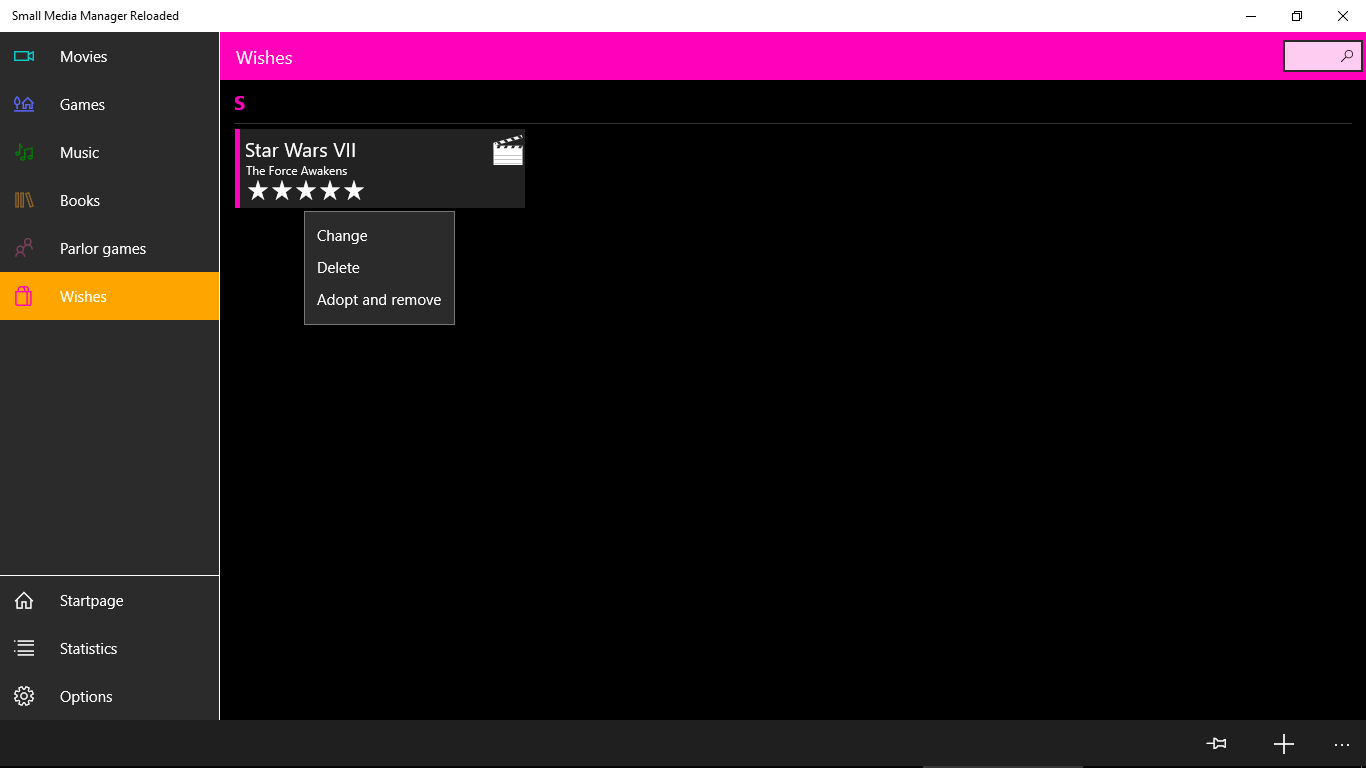Image resolution: width=1366 pixels, height=768 pixels.
Task: Click the Startpage home icon
Action: (x=24, y=600)
